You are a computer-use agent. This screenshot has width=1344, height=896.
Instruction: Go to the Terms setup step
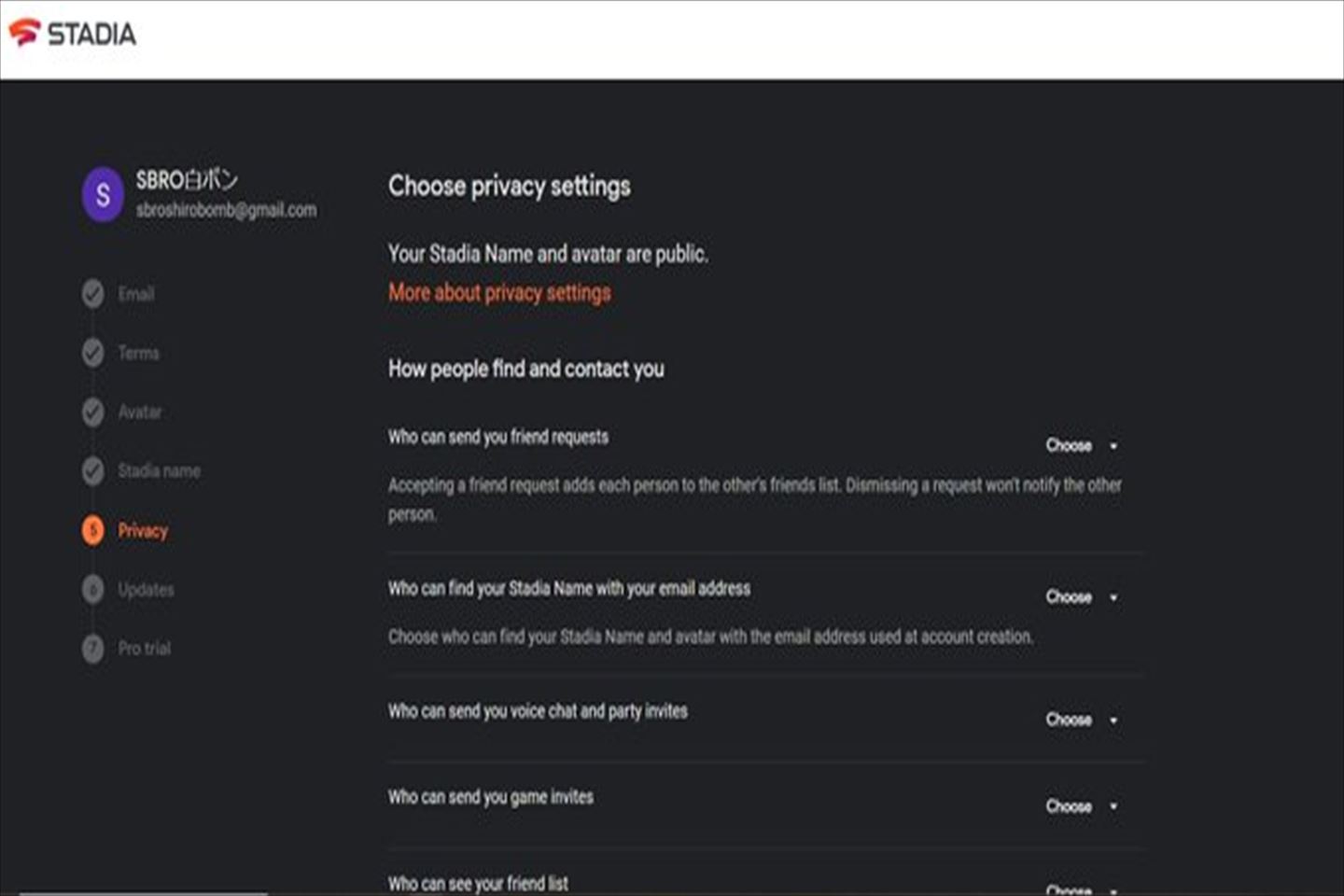pos(138,353)
